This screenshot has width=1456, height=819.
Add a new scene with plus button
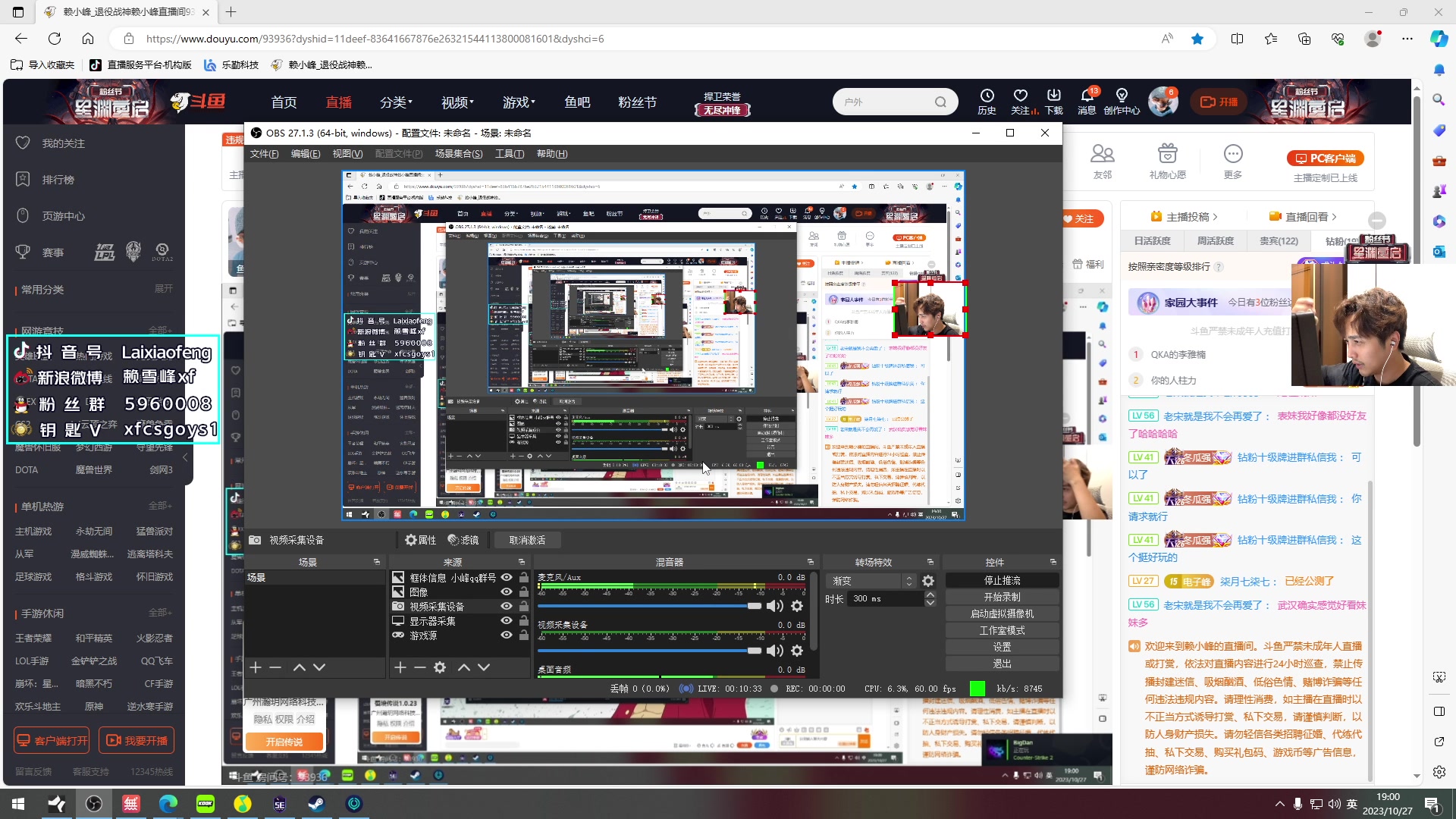tap(256, 667)
